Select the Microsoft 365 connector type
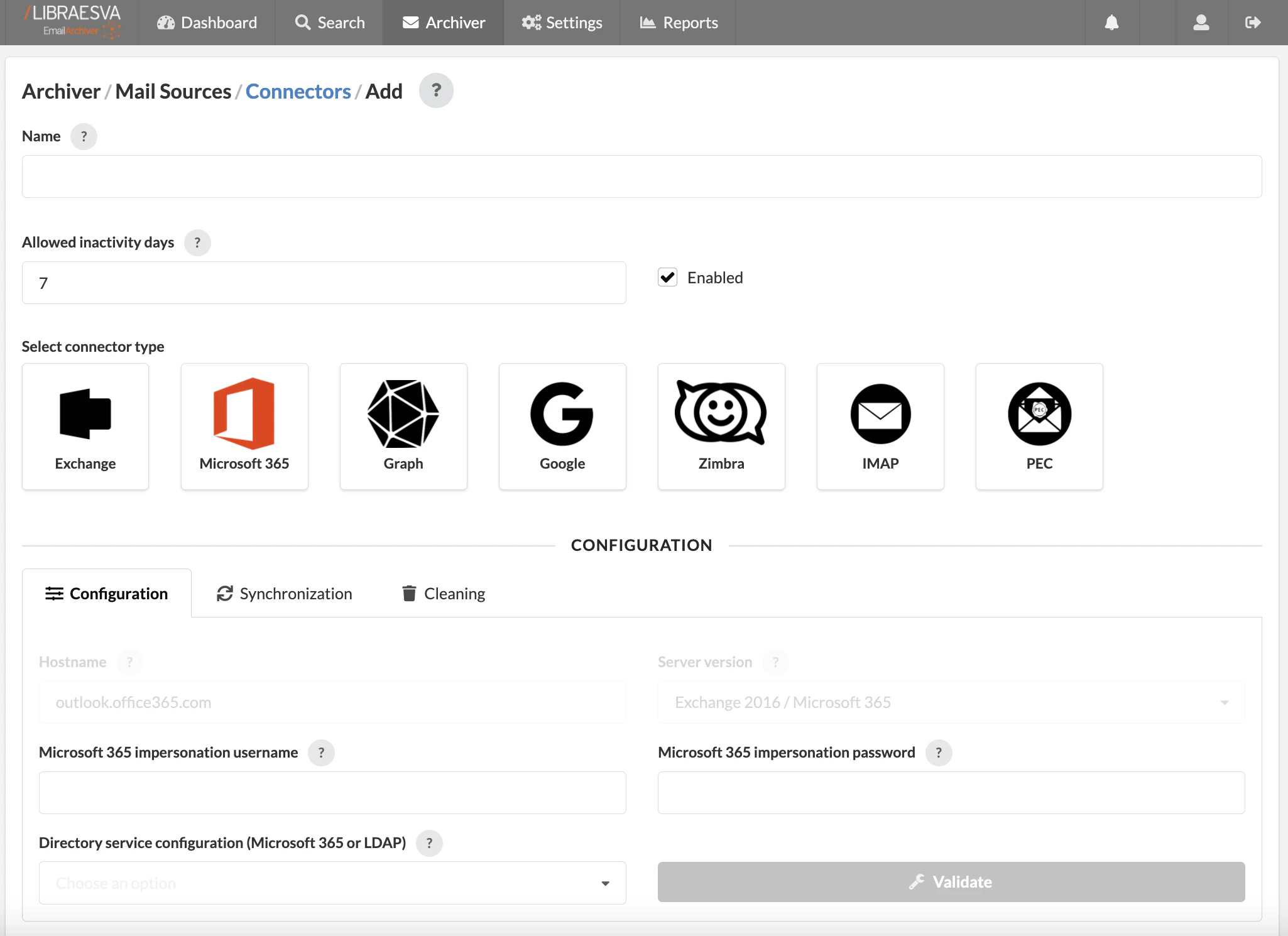 pyautogui.click(x=244, y=426)
